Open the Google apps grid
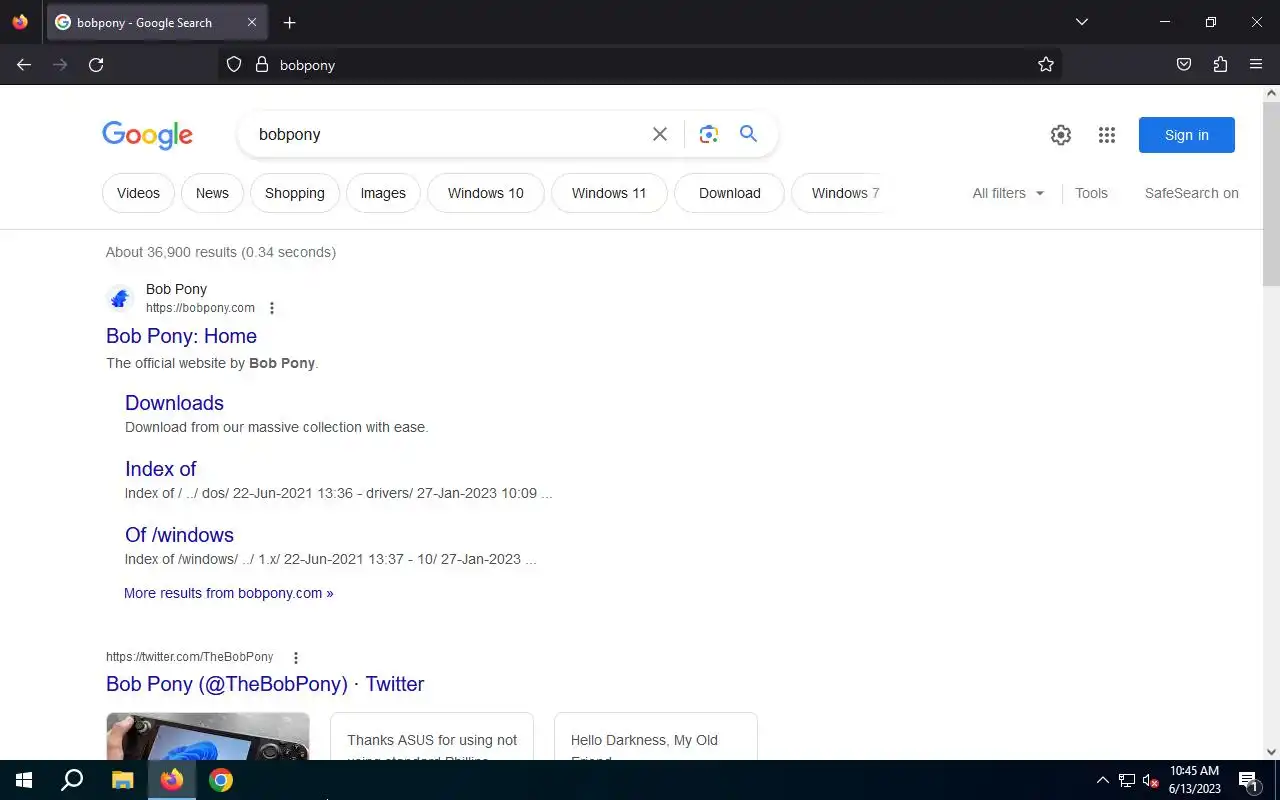This screenshot has width=1280, height=800. pos(1107,135)
